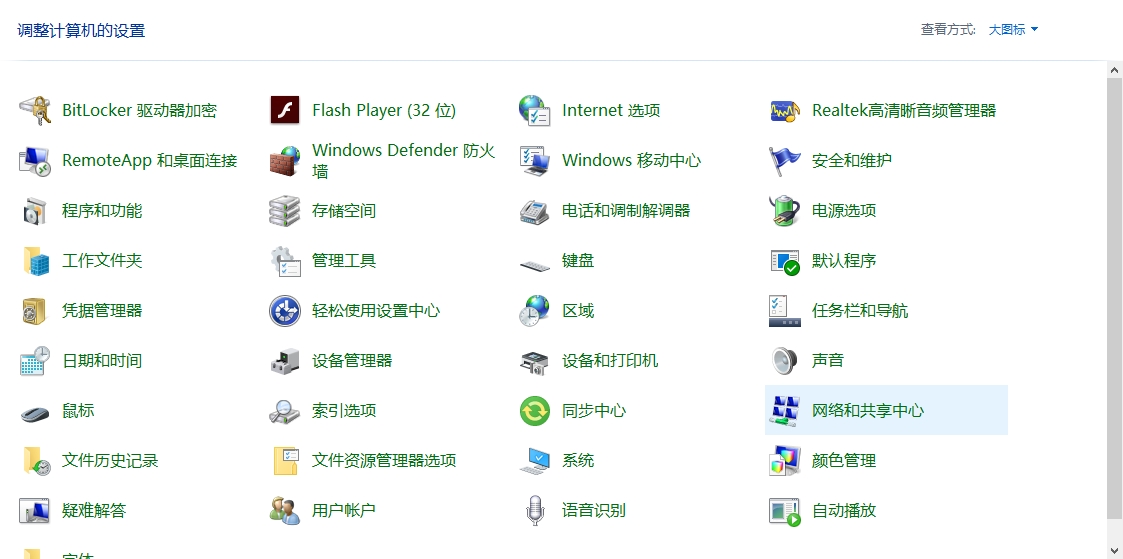Click the 管理工具 label
The image size is (1123, 559).
[344, 261]
